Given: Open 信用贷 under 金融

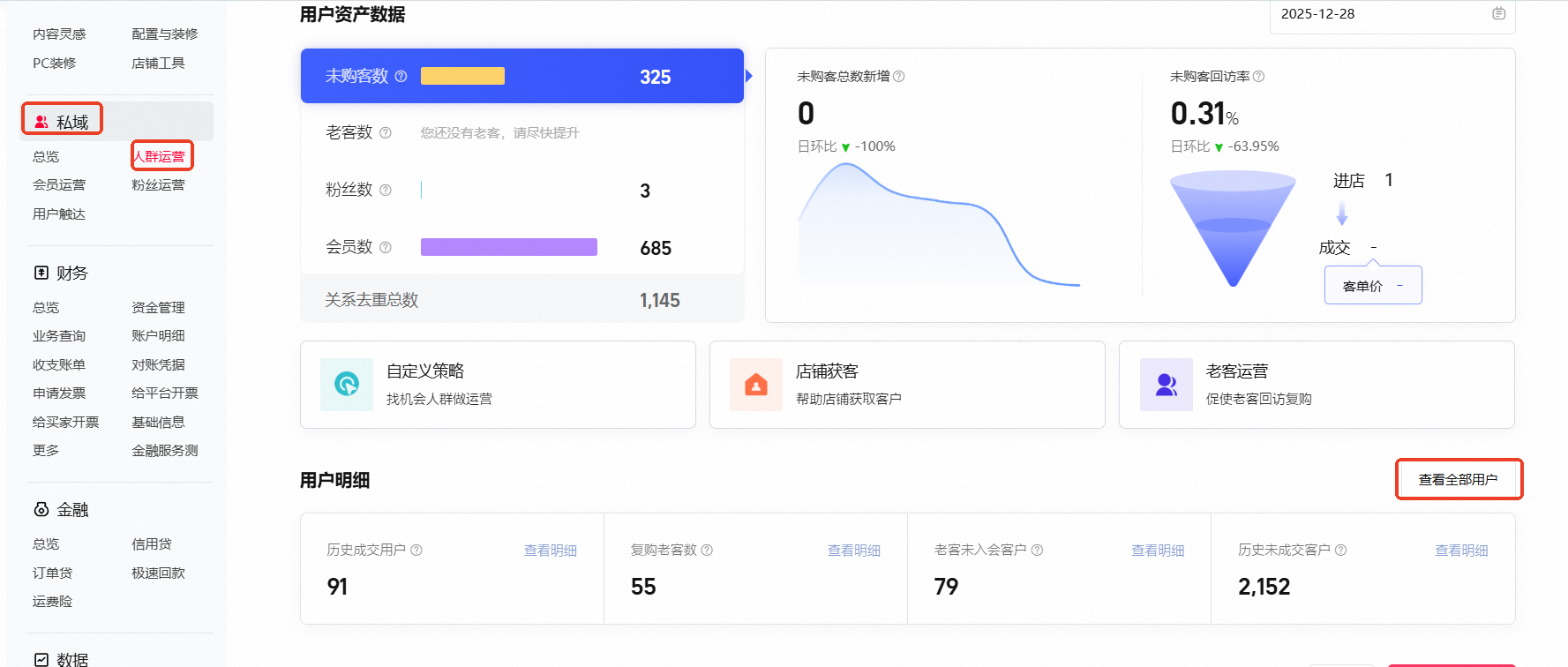Looking at the screenshot, I should pos(152,544).
